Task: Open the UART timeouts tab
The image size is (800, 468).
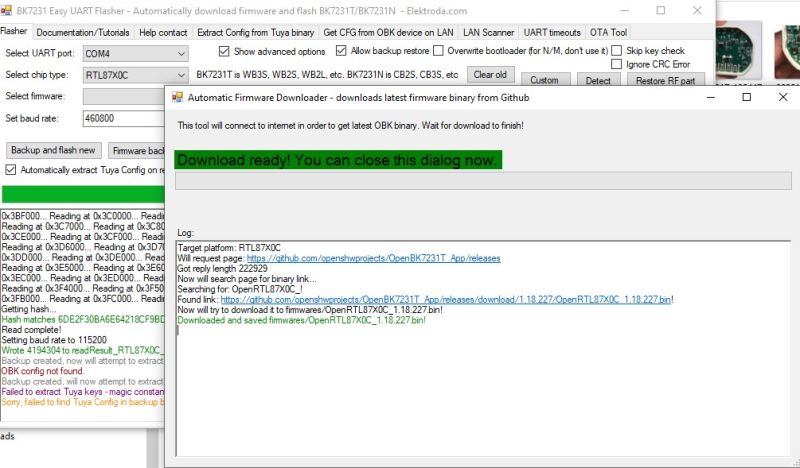Action: tap(552, 33)
